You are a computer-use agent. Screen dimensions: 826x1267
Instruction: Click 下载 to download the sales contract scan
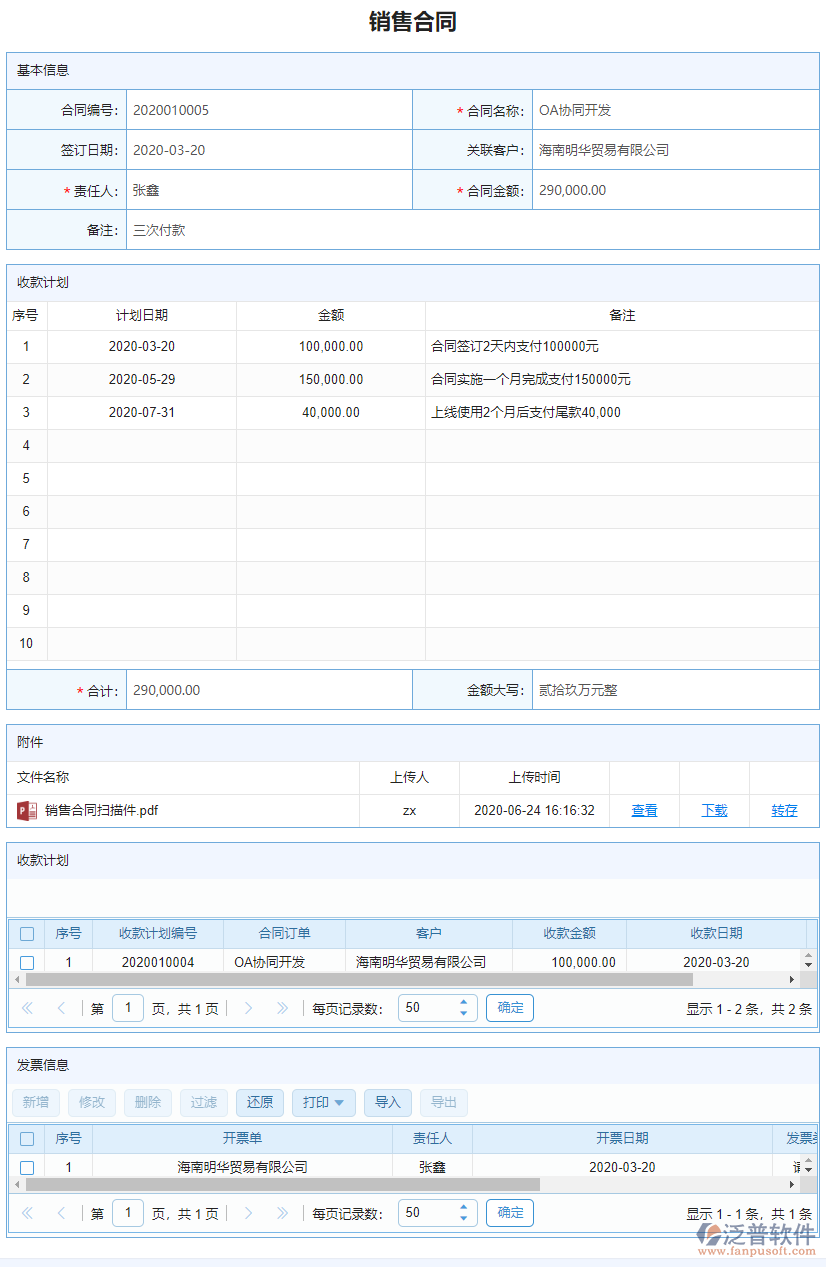click(714, 810)
